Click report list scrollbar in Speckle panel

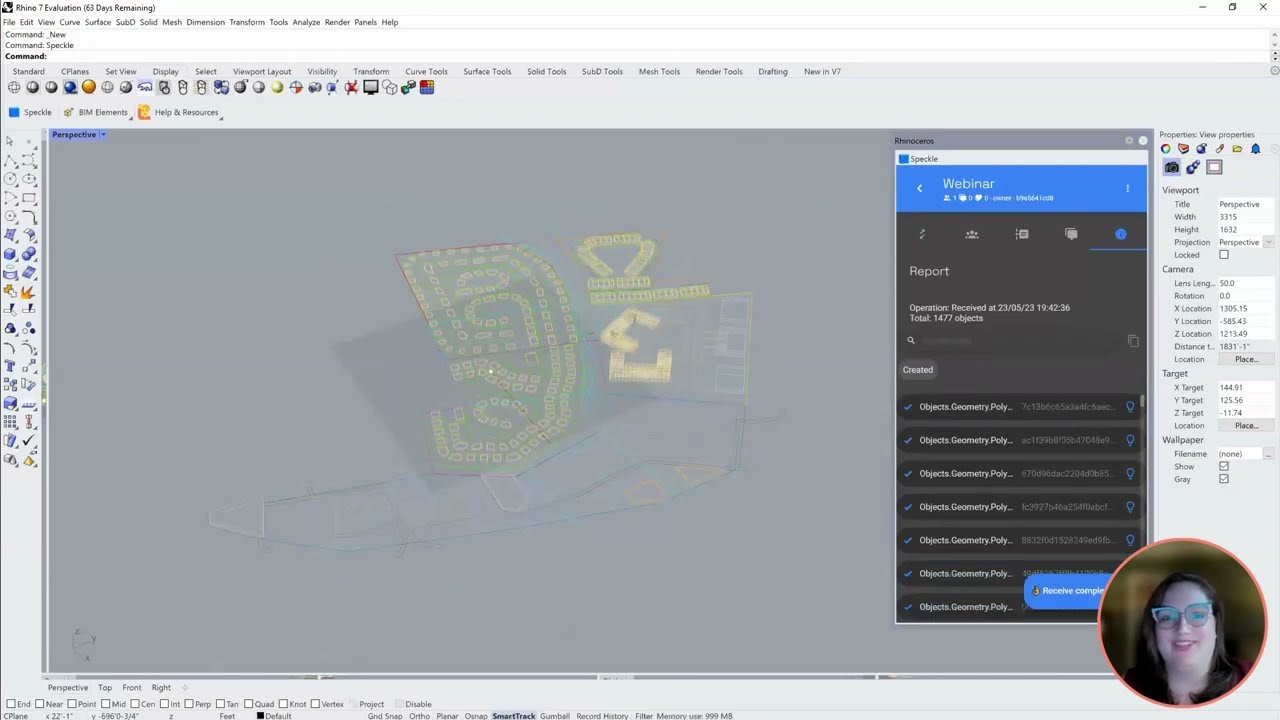click(1142, 400)
